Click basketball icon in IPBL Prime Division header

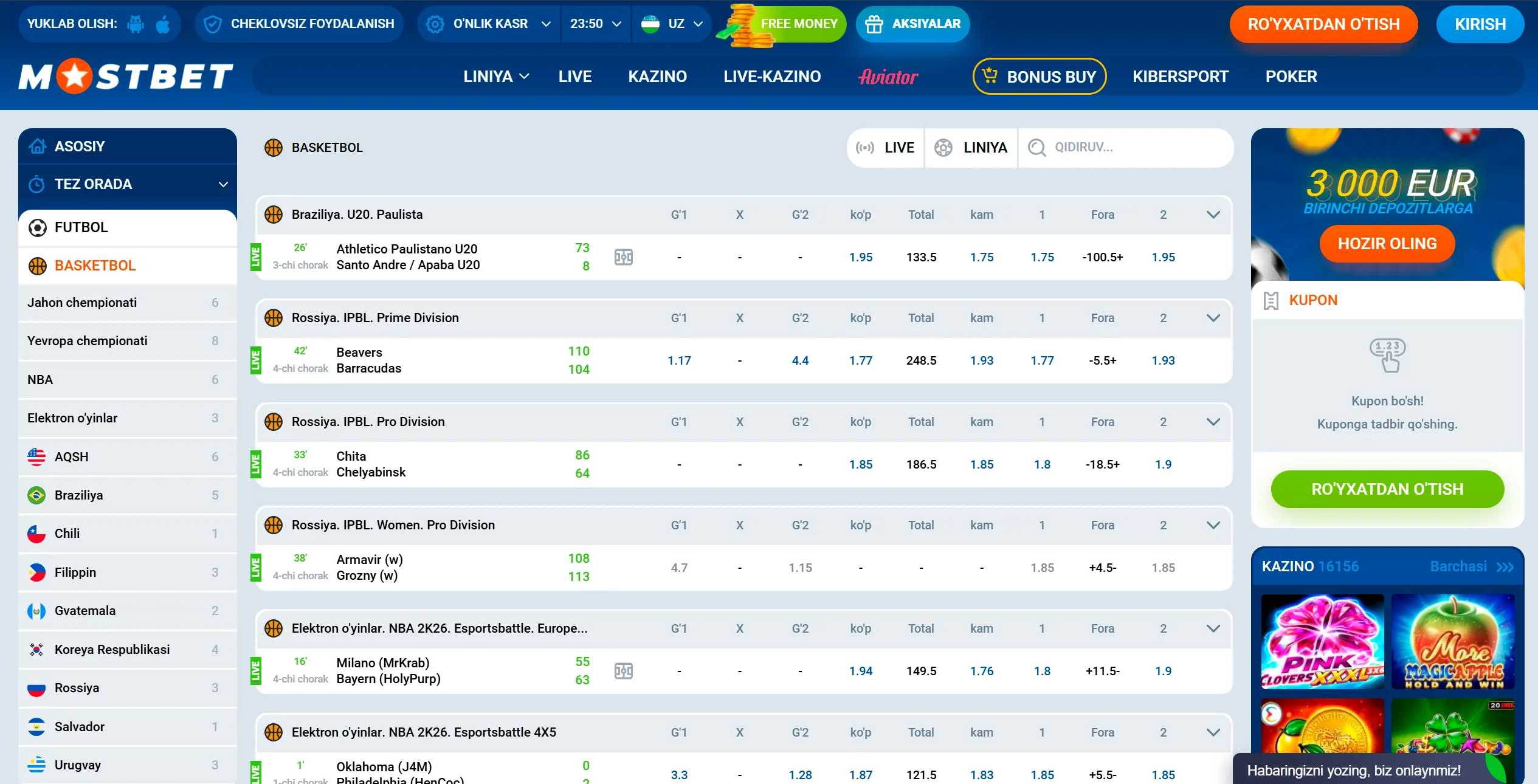click(x=274, y=318)
